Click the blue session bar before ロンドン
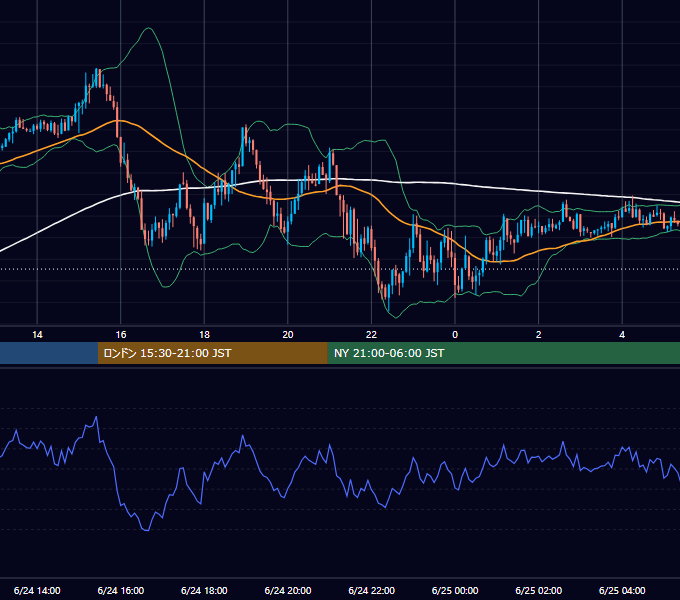The image size is (680, 600). 49,353
